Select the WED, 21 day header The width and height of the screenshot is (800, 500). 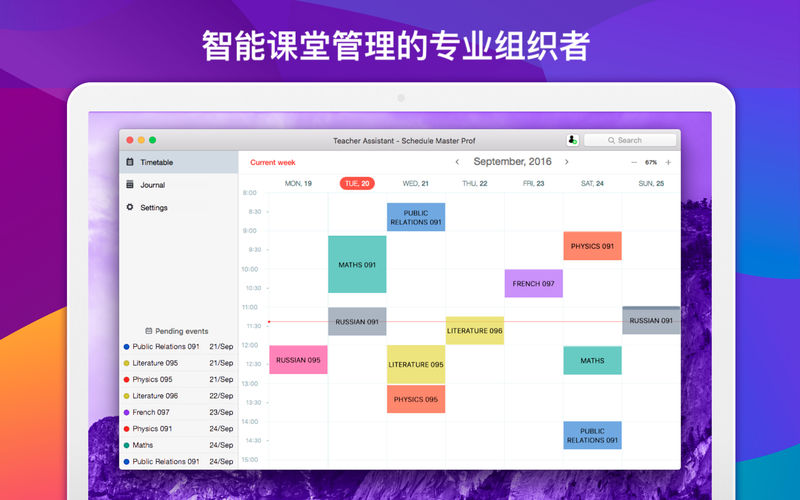pyautogui.click(x=416, y=183)
